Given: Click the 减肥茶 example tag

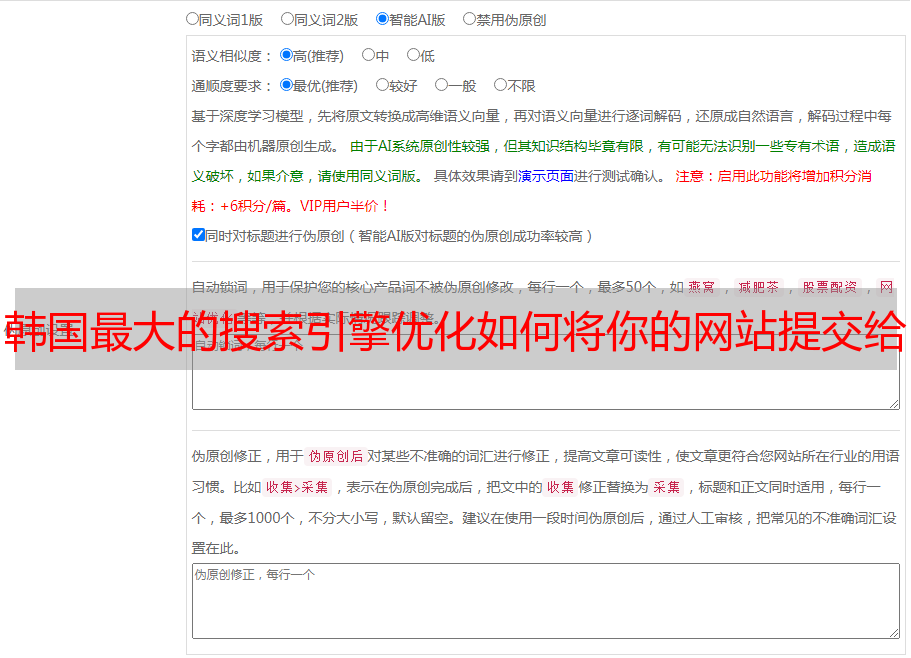Looking at the screenshot, I should coord(759,287).
